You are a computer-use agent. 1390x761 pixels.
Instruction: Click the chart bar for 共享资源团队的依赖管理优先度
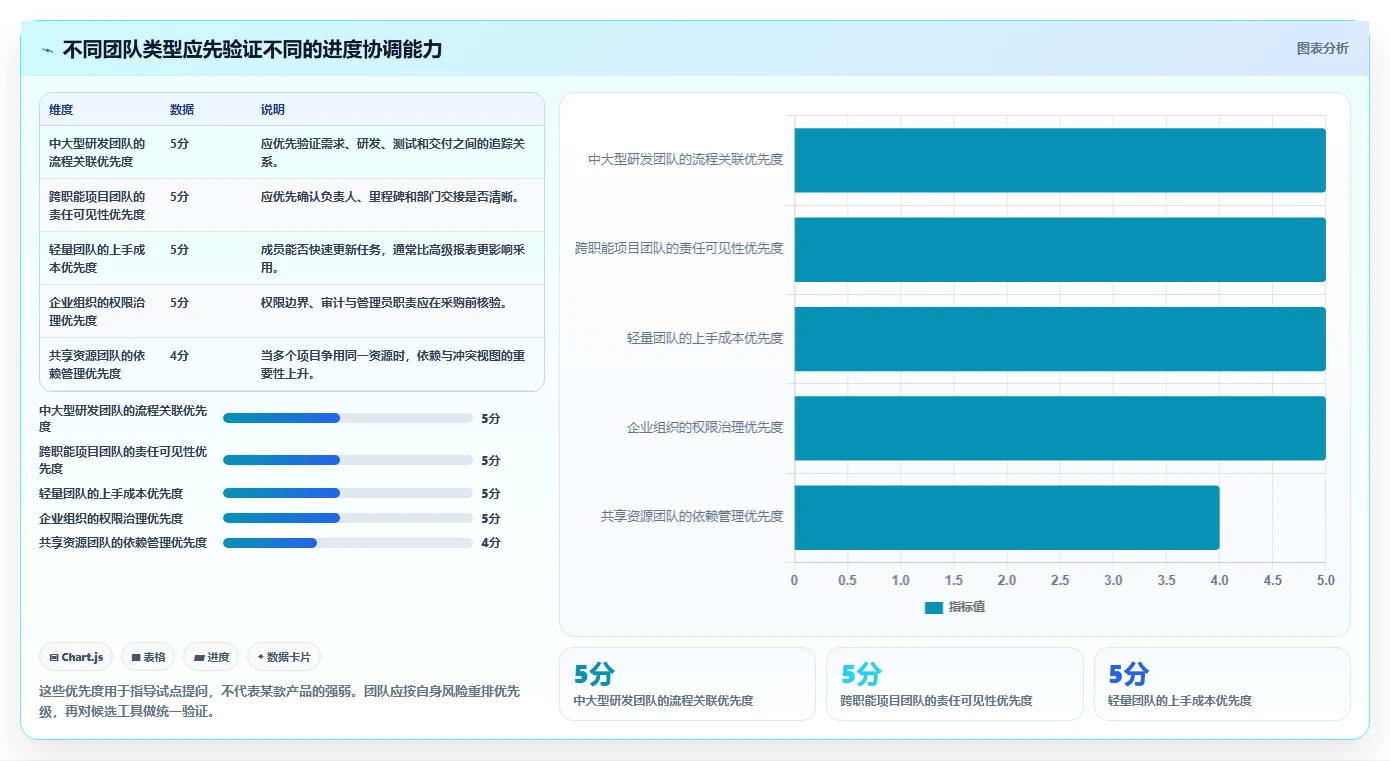(x=1007, y=517)
